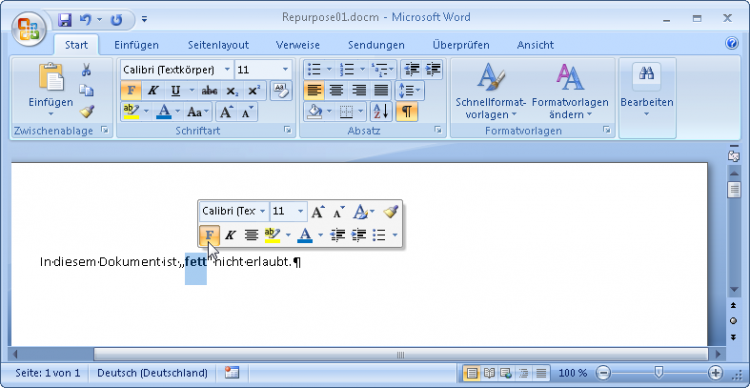This screenshot has width=750, height=388.
Task: Open mini toolbar font name dropdown
Action: [263, 211]
